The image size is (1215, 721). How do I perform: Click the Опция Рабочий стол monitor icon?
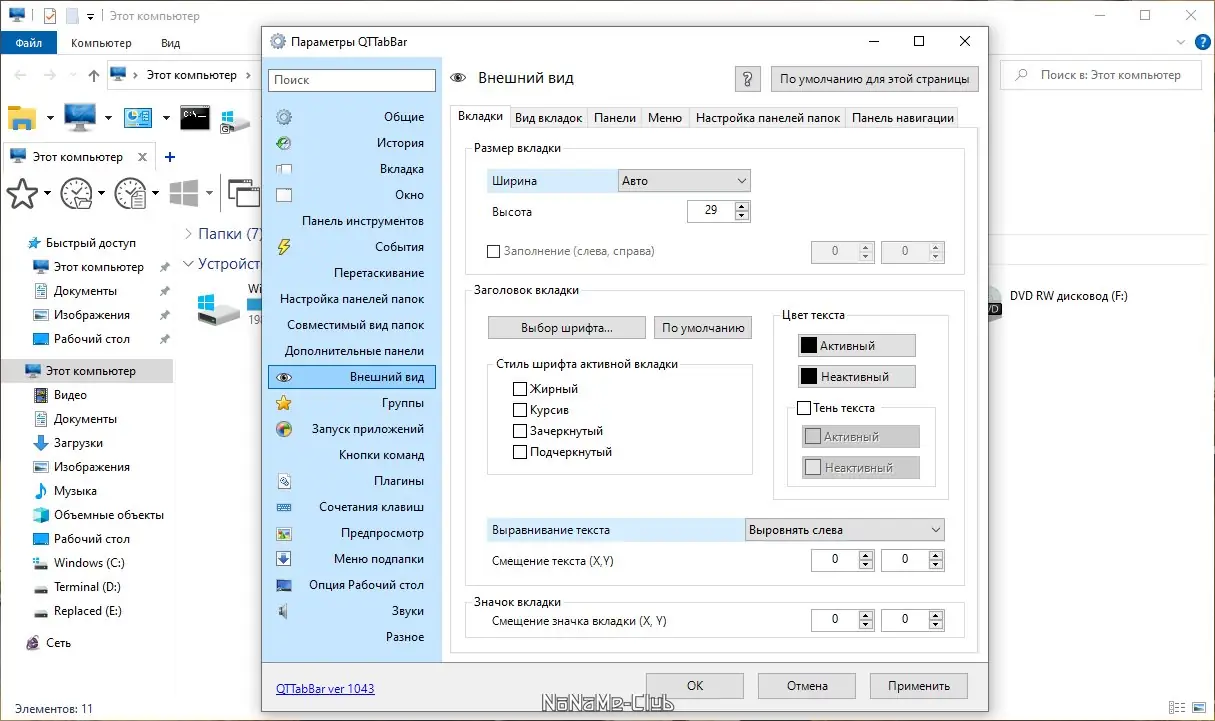284,585
